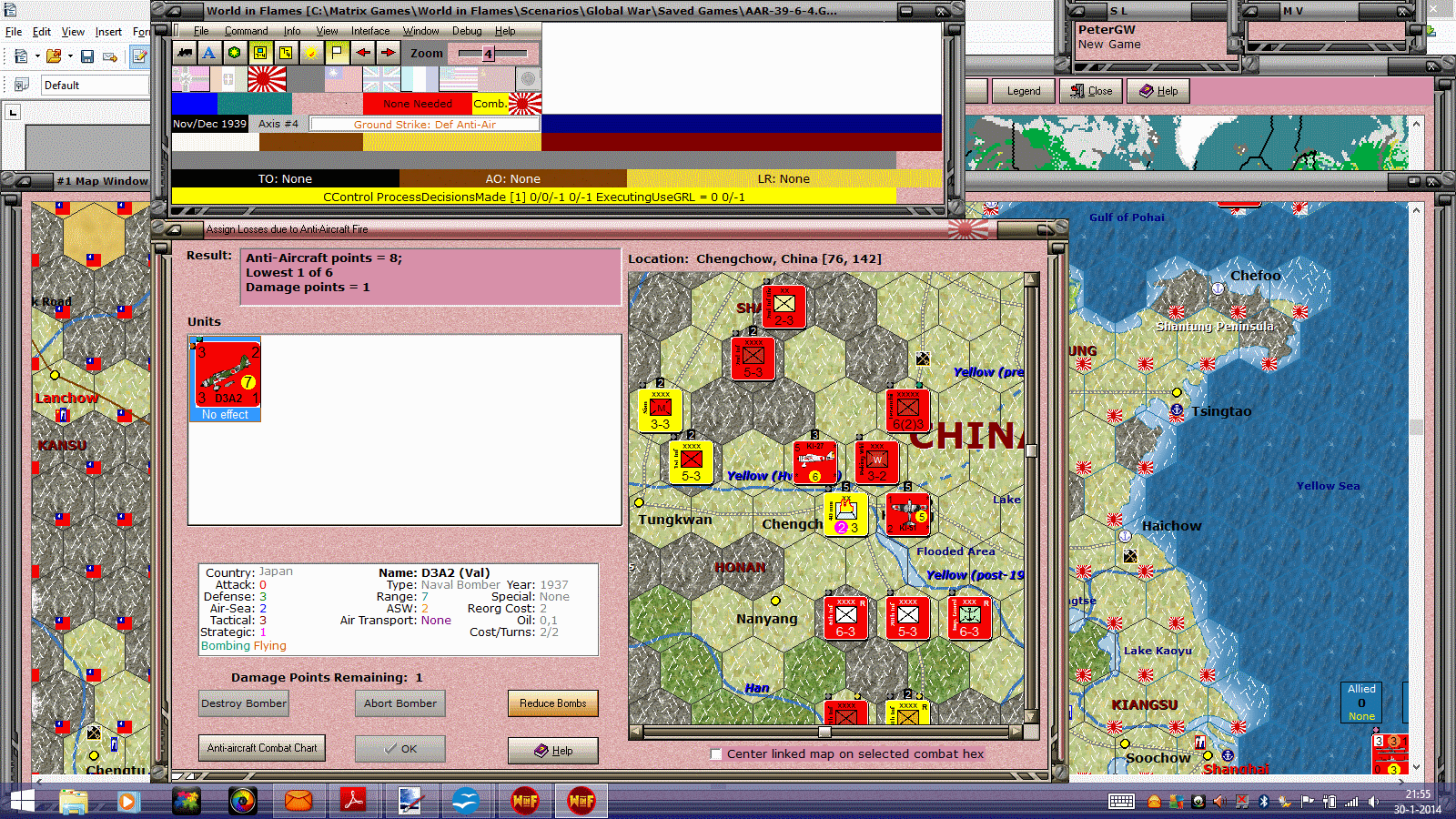
Task: Open the Insert menu in background editor
Action: pyautogui.click(x=108, y=32)
